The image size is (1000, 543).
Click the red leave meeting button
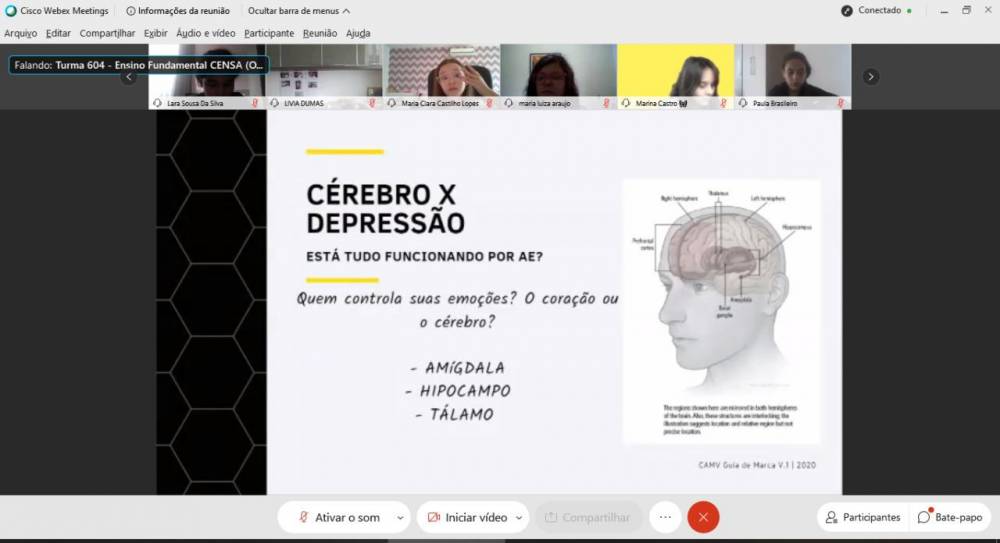703,517
